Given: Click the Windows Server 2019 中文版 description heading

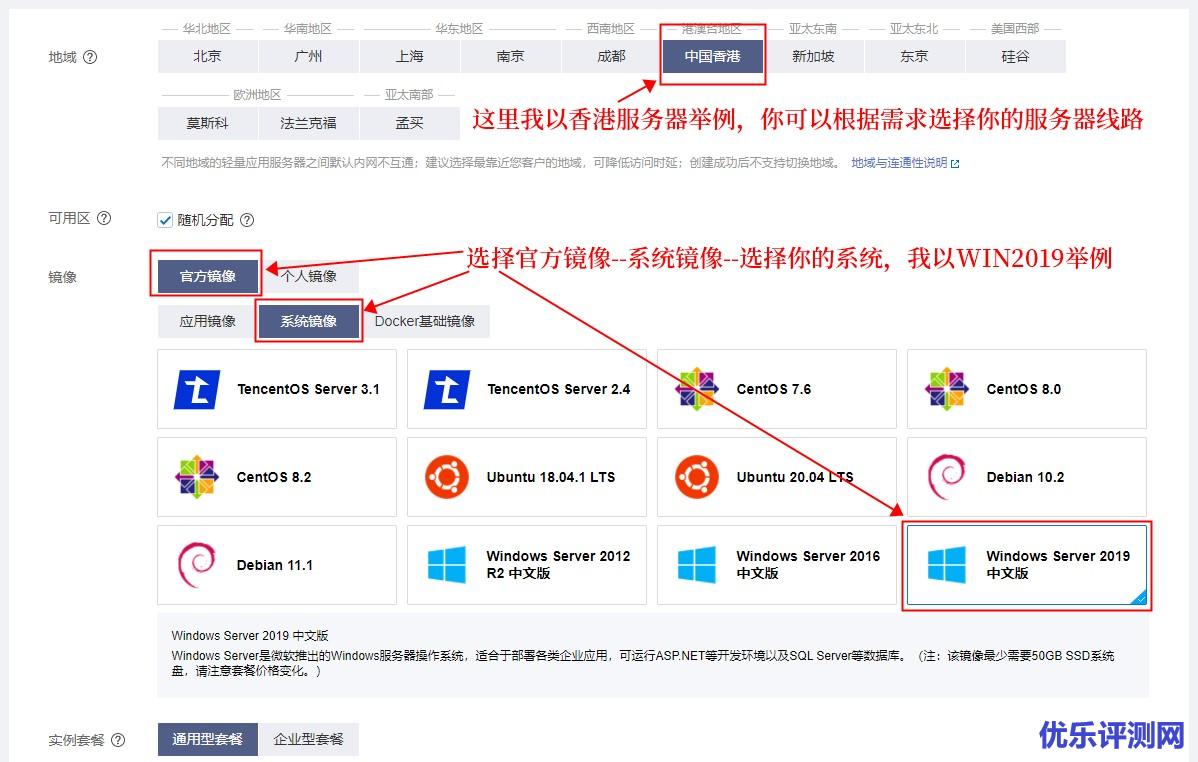Looking at the screenshot, I should coord(250,635).
